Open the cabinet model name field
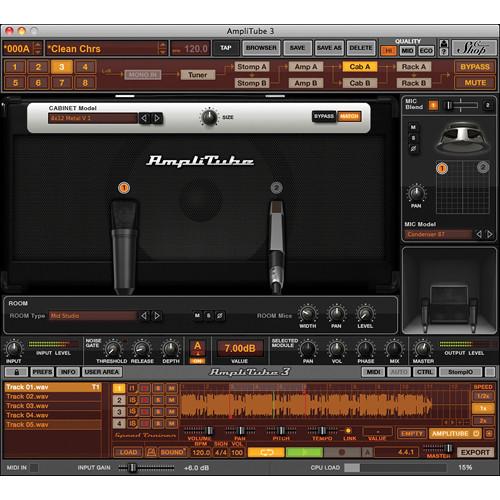Image resolution: width=500 pixels, height=500 pixels. coord(93,118)
